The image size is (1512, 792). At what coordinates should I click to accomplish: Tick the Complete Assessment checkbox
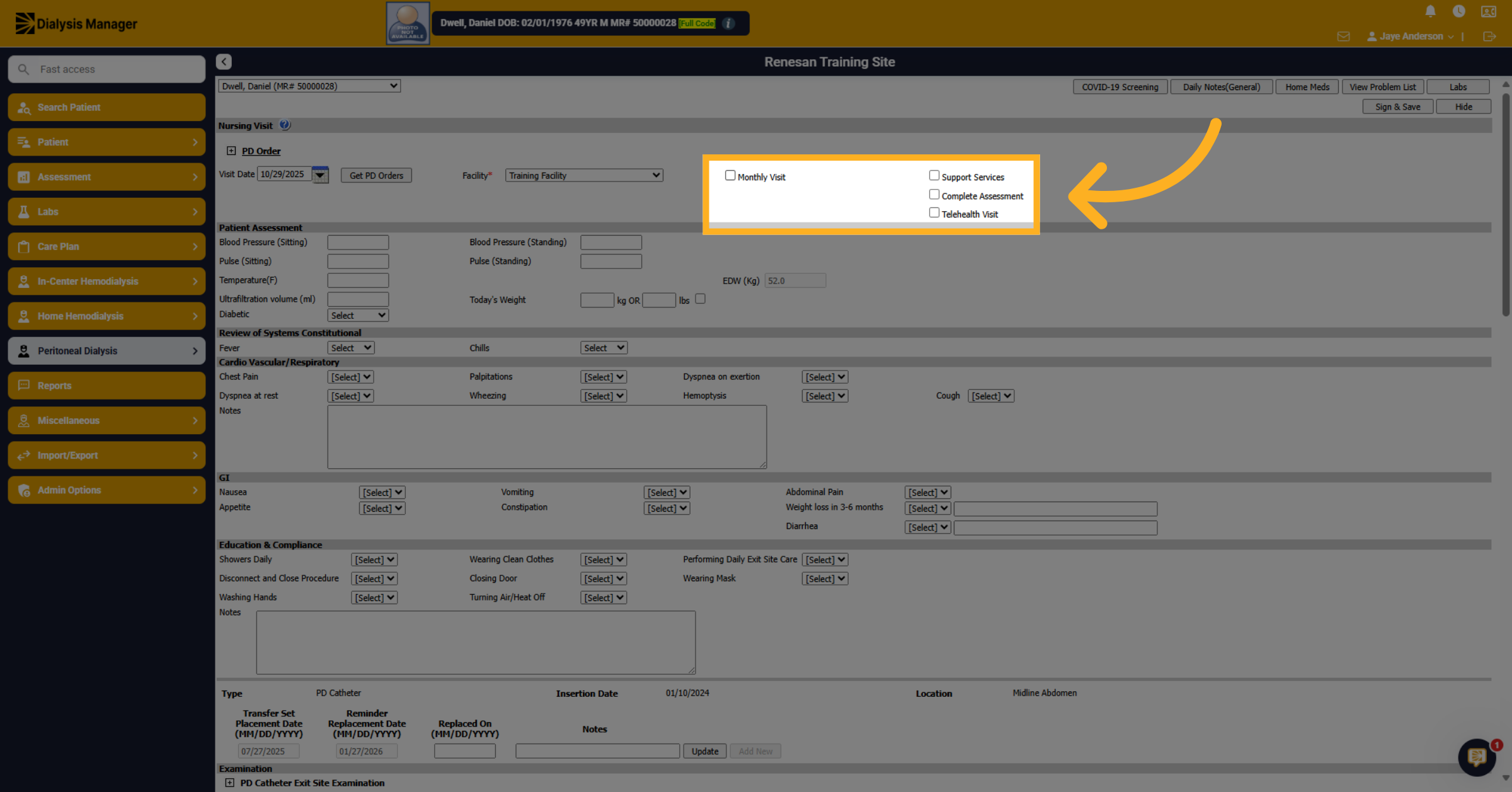[x=934, y=195]
